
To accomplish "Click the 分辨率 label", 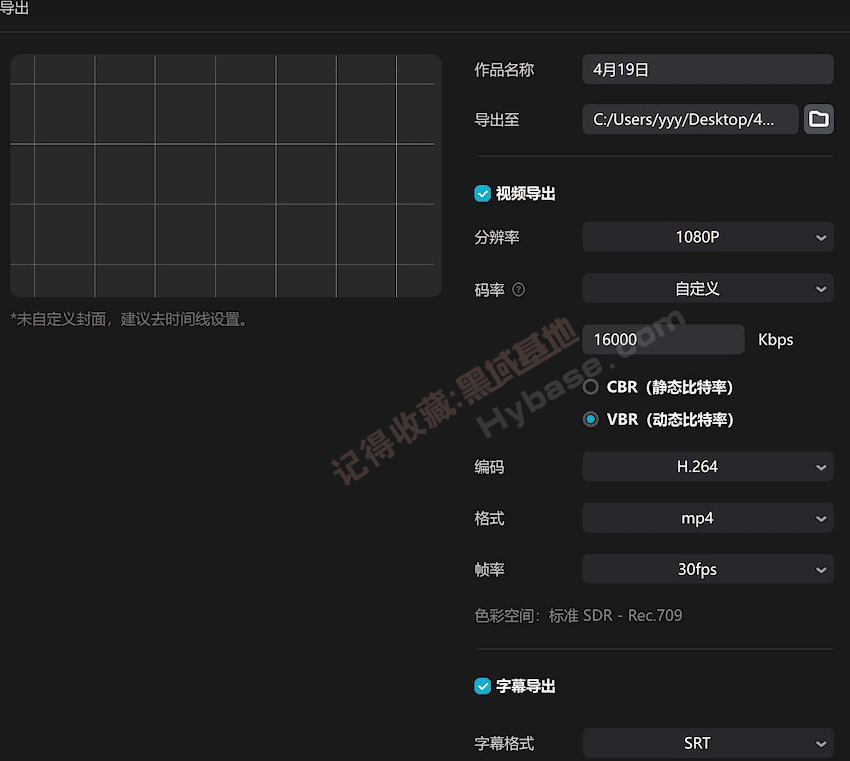I will click(497, 237).
